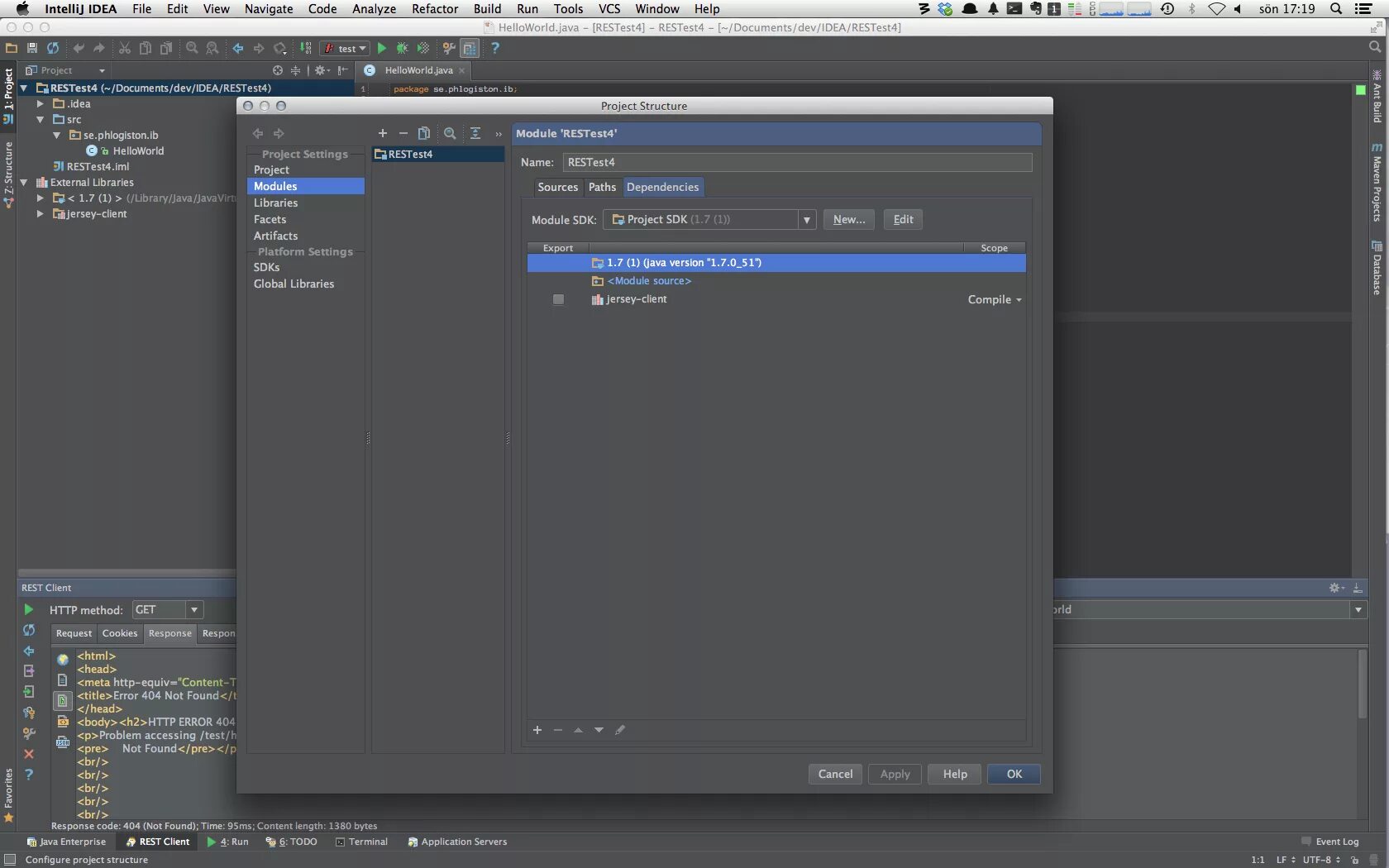Click the Settings wrench icon in the main toolbar

[x=449, y=48]
